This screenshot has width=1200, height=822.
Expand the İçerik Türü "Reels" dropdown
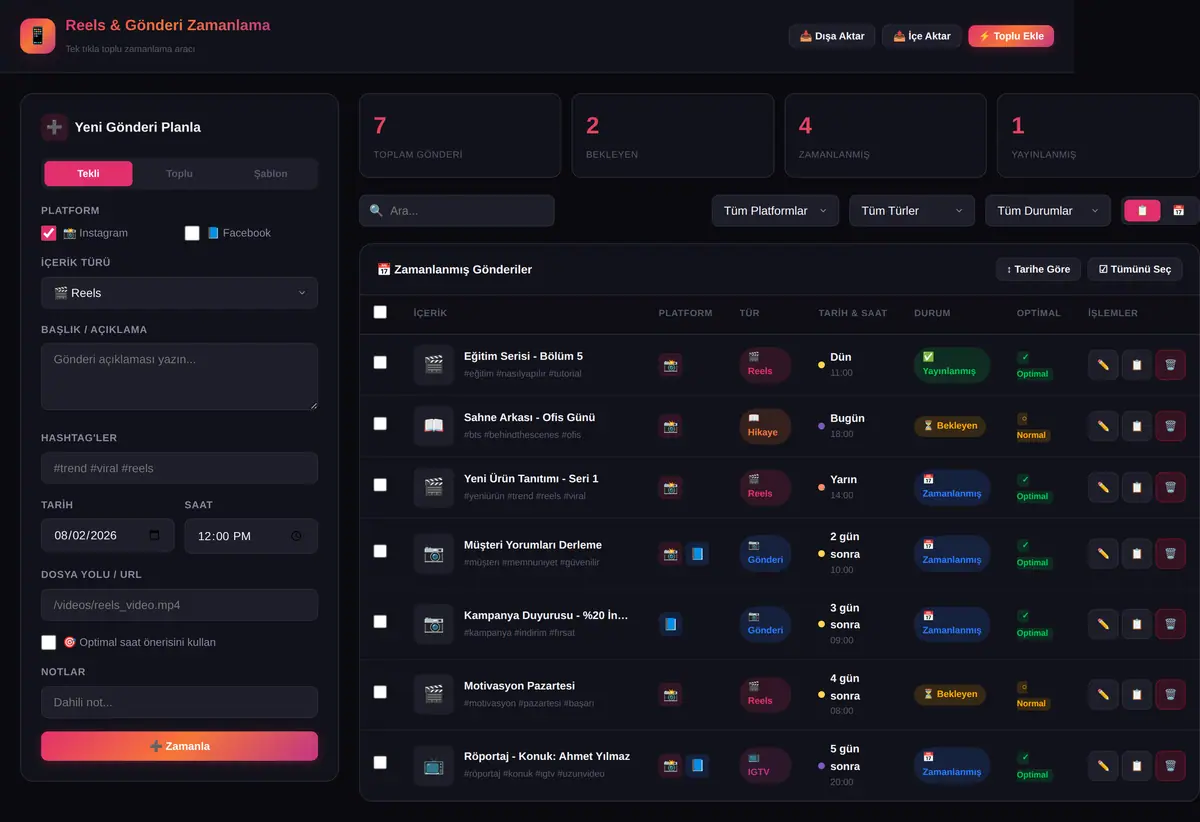click(180, 293)
